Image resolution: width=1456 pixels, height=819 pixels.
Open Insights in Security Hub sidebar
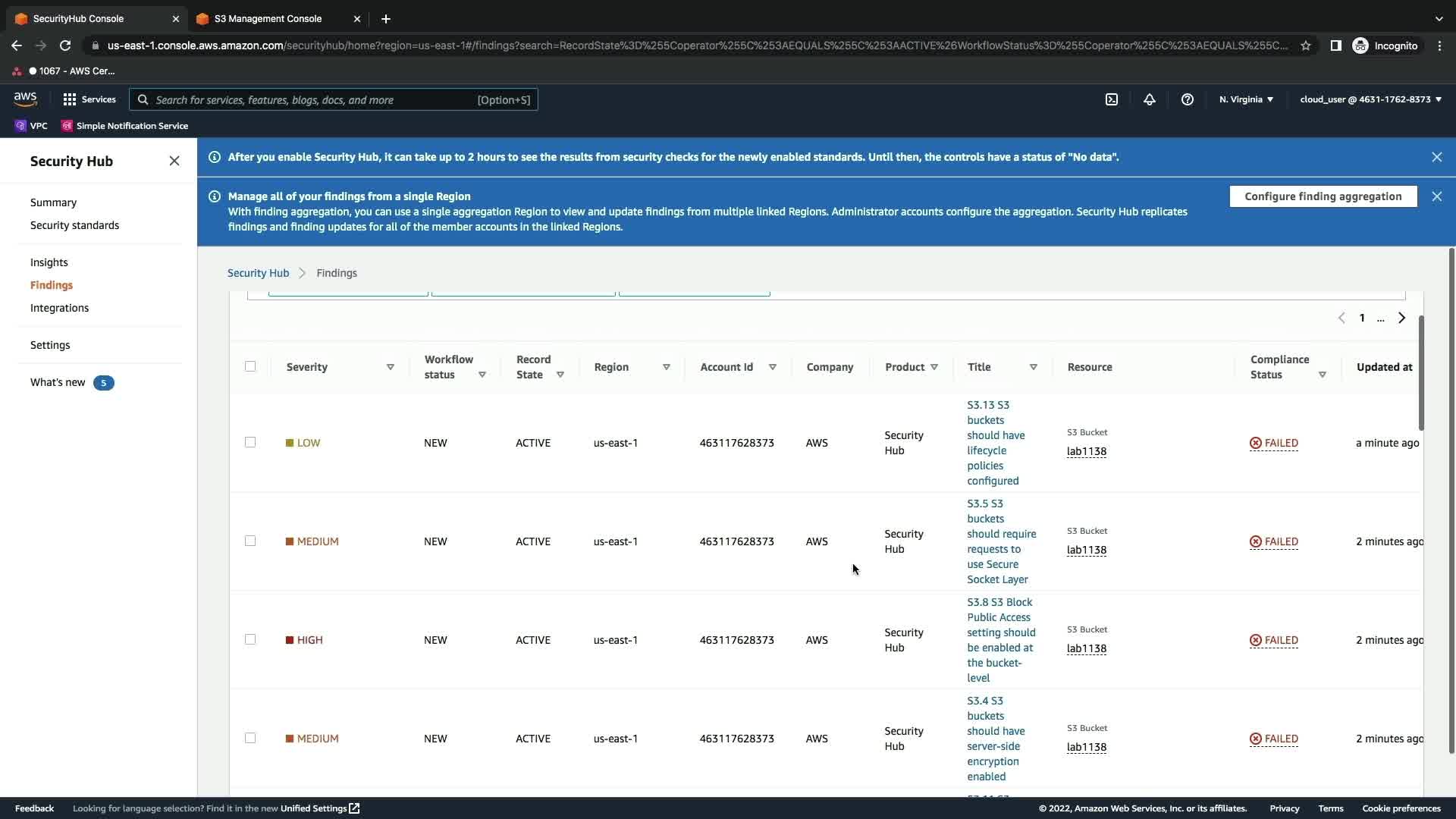[x=49, y=262]
